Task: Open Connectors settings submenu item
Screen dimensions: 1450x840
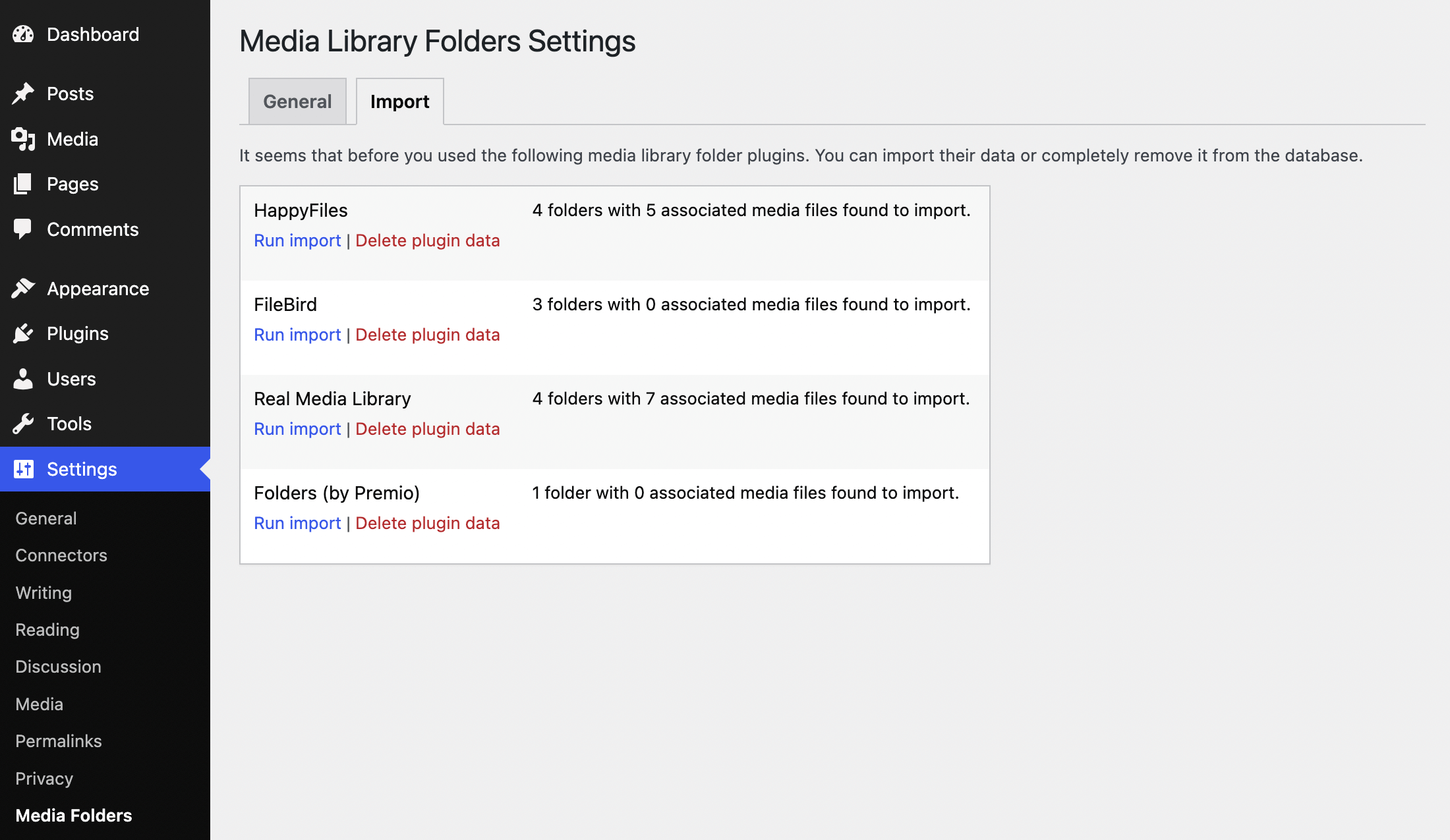Action: point(61,555)
